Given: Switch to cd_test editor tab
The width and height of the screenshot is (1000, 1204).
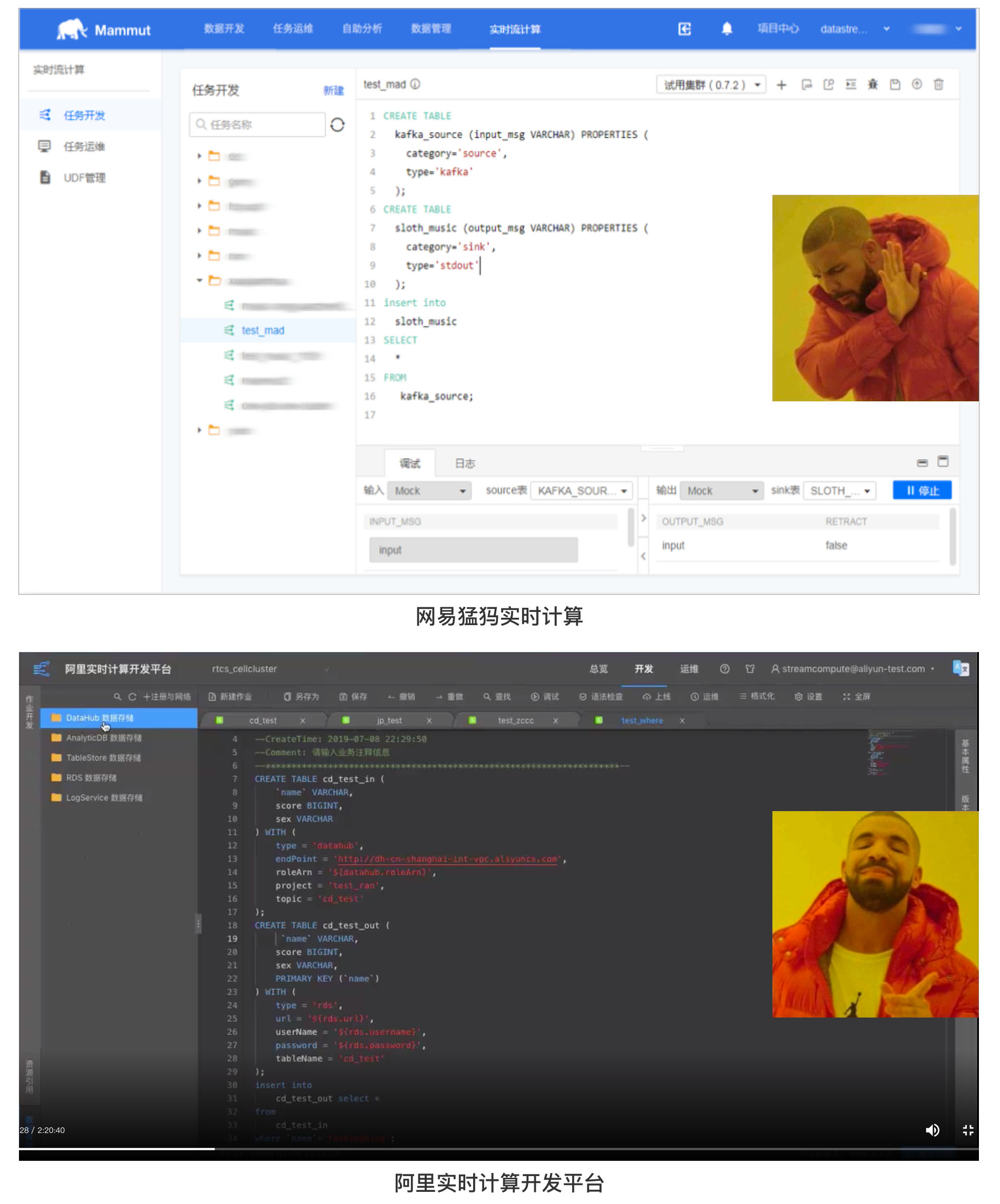Looking at the screenshot, I should (x=263, y=720).
